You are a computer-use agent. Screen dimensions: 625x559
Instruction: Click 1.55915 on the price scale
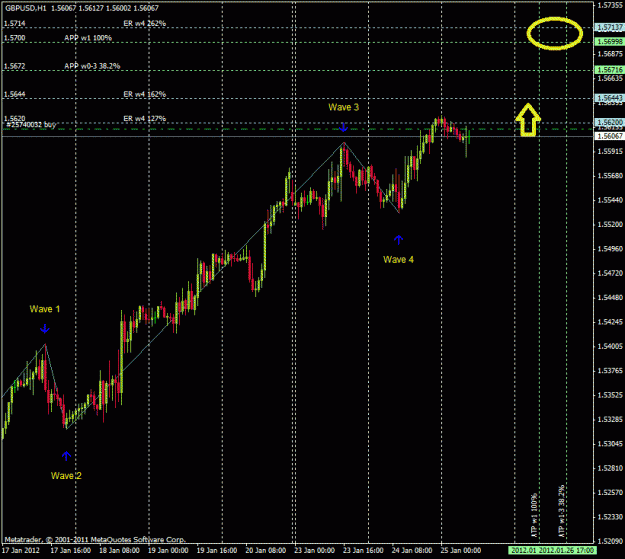(x=610, y=152)
